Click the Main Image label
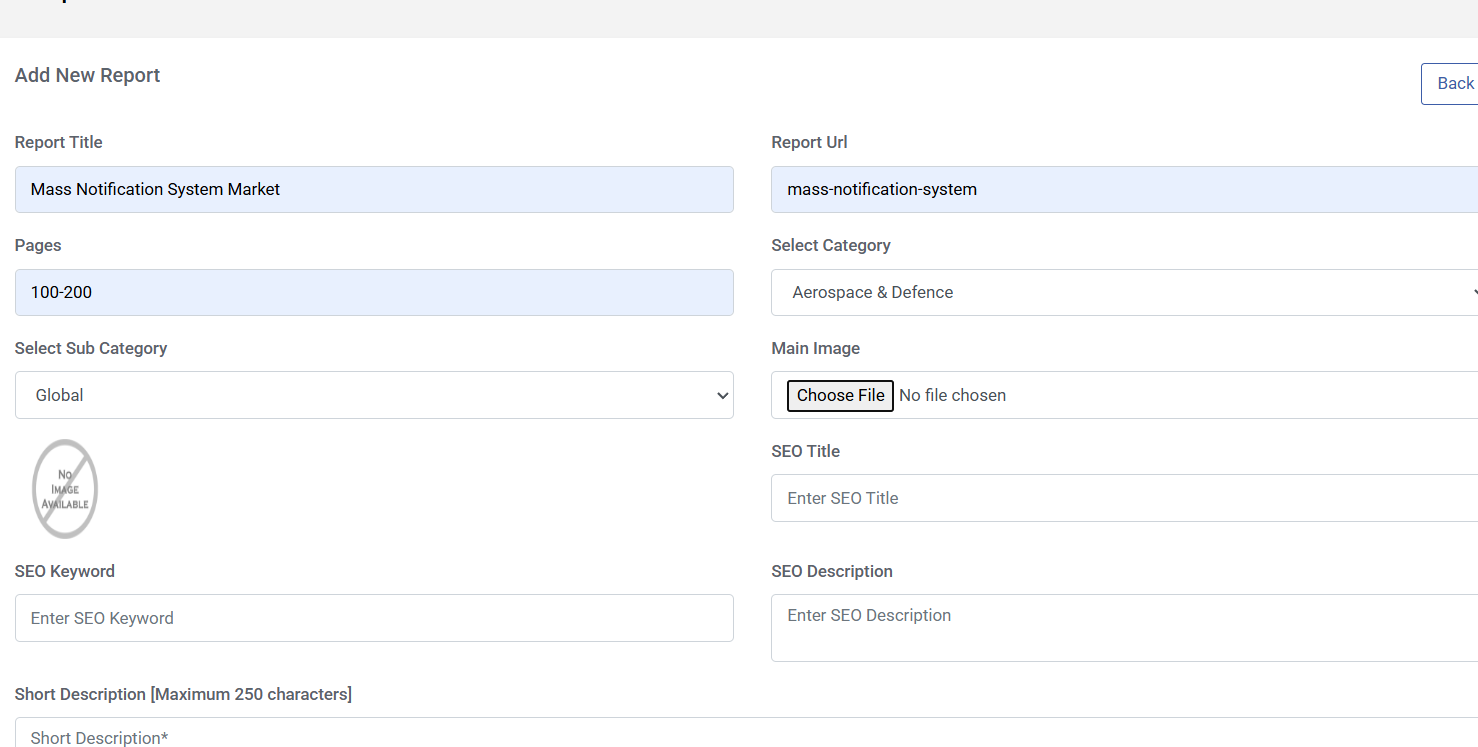The image size is (1478, 747). click(x=815, y=349)
